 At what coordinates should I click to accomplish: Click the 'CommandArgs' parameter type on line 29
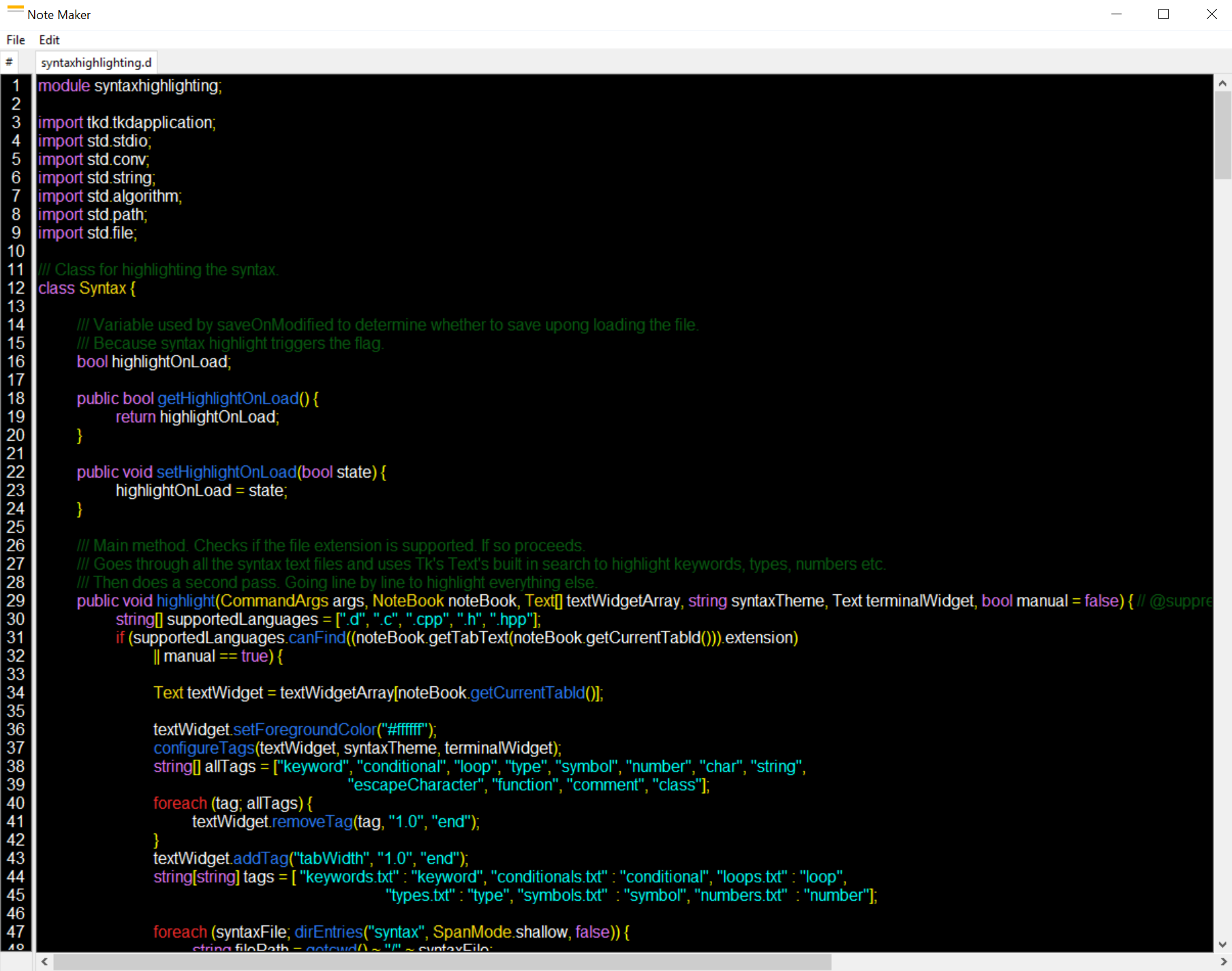275,601
